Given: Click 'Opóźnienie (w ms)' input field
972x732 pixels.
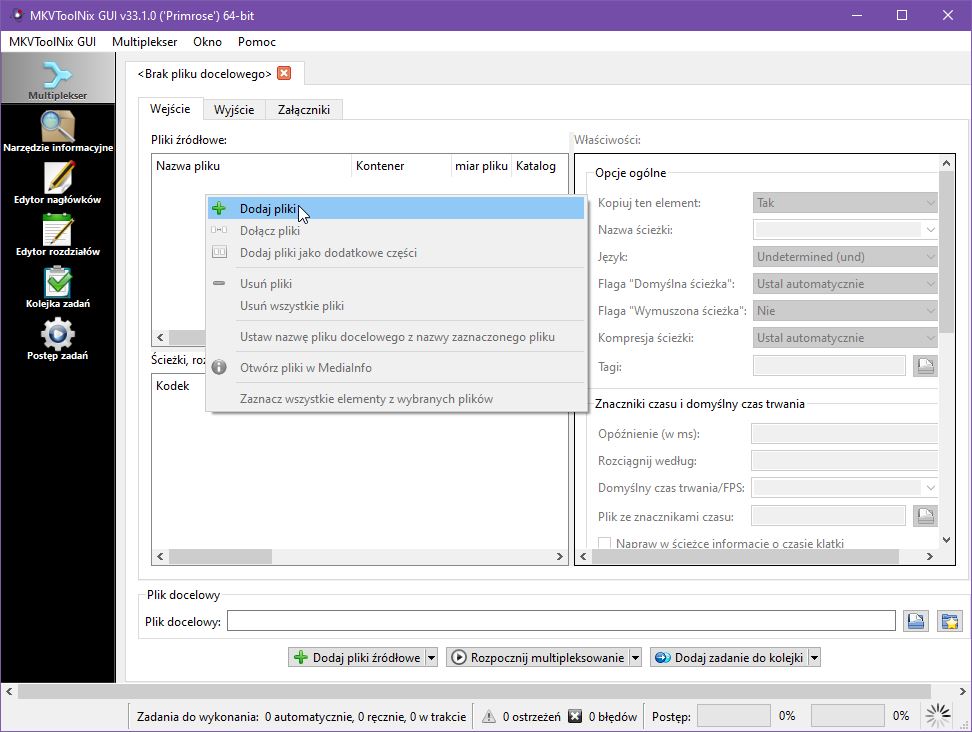Looking at the screenshot, I should (x=844, y=434).
